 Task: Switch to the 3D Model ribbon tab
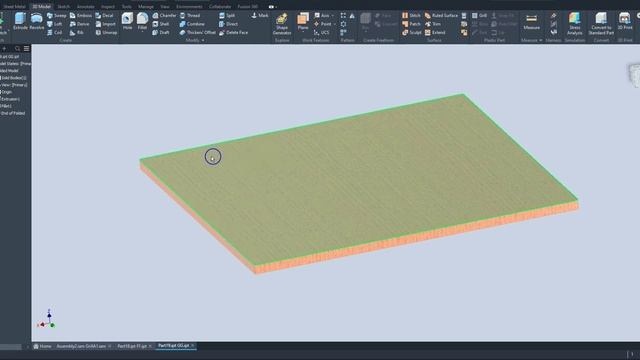pyautogui.click(x=41, y=7)
